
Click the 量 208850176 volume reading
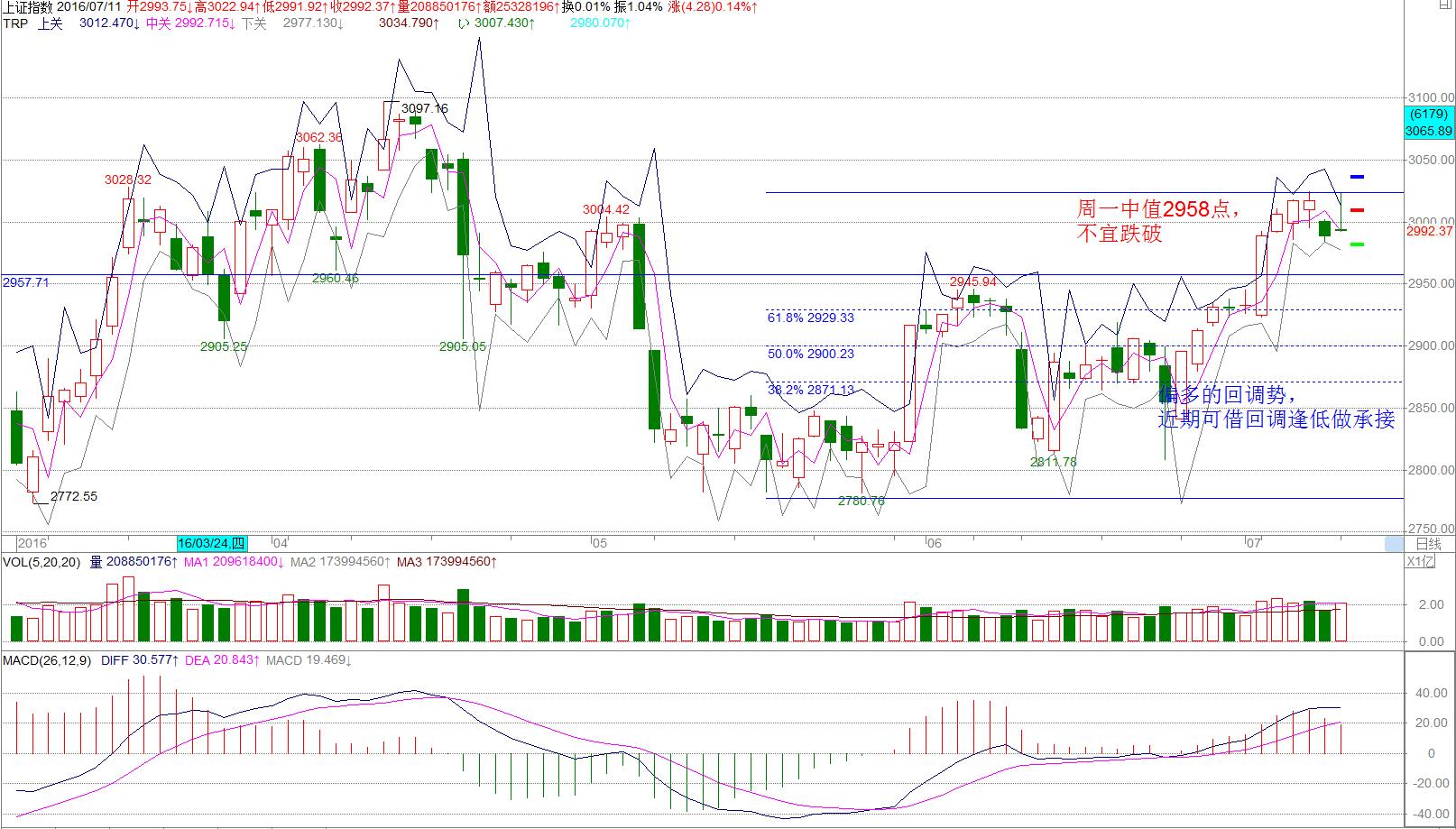[134, 562]
